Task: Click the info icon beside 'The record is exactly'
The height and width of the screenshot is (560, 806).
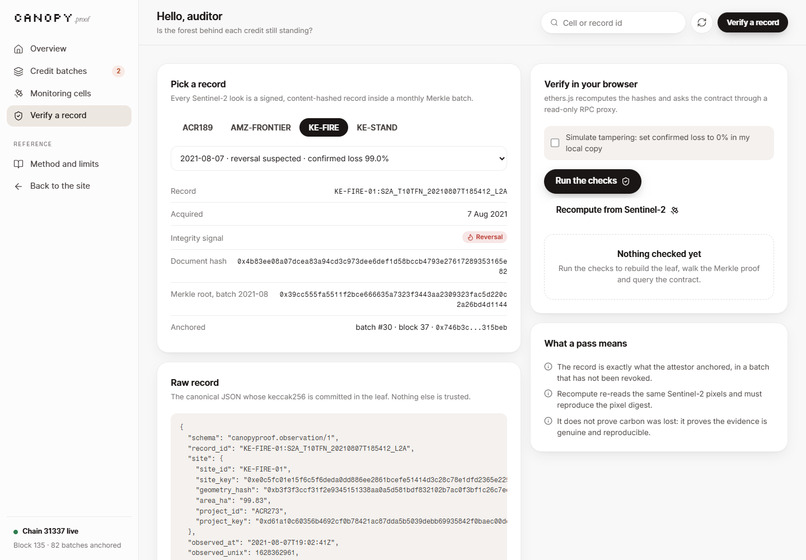Action: tap(548, 367)
